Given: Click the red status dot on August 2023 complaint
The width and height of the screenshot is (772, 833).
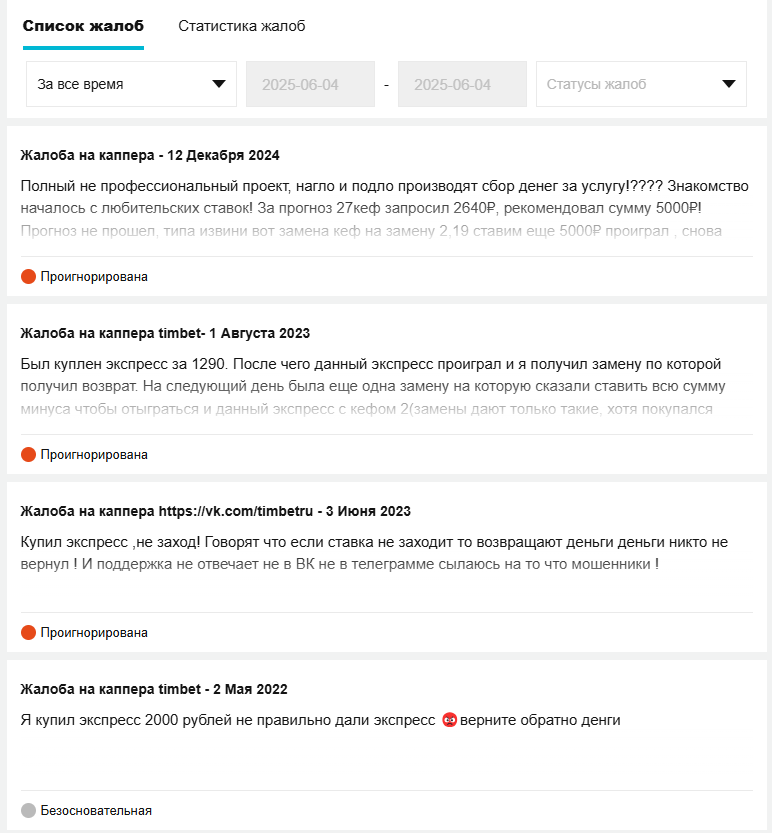Looking at the screenshot, I should tap(28, 454).
